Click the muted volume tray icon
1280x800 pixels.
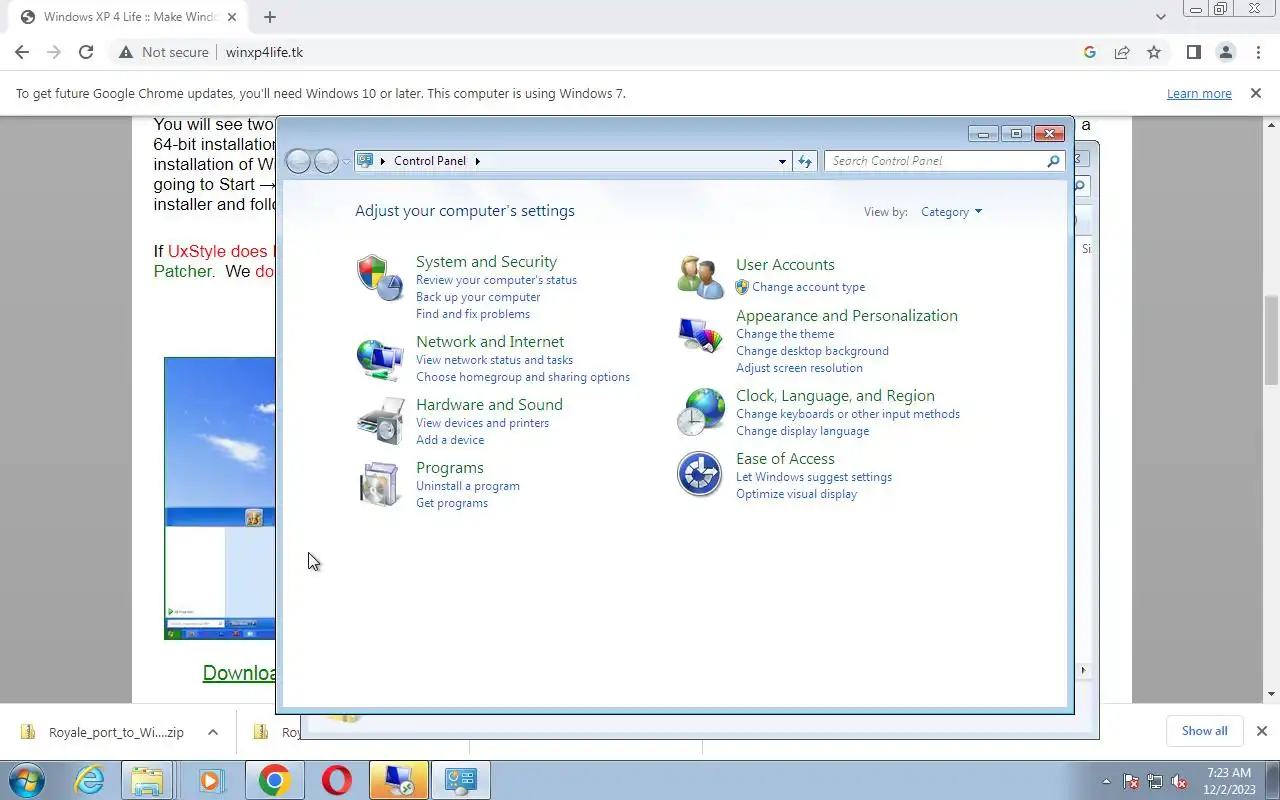[1180, 782]
